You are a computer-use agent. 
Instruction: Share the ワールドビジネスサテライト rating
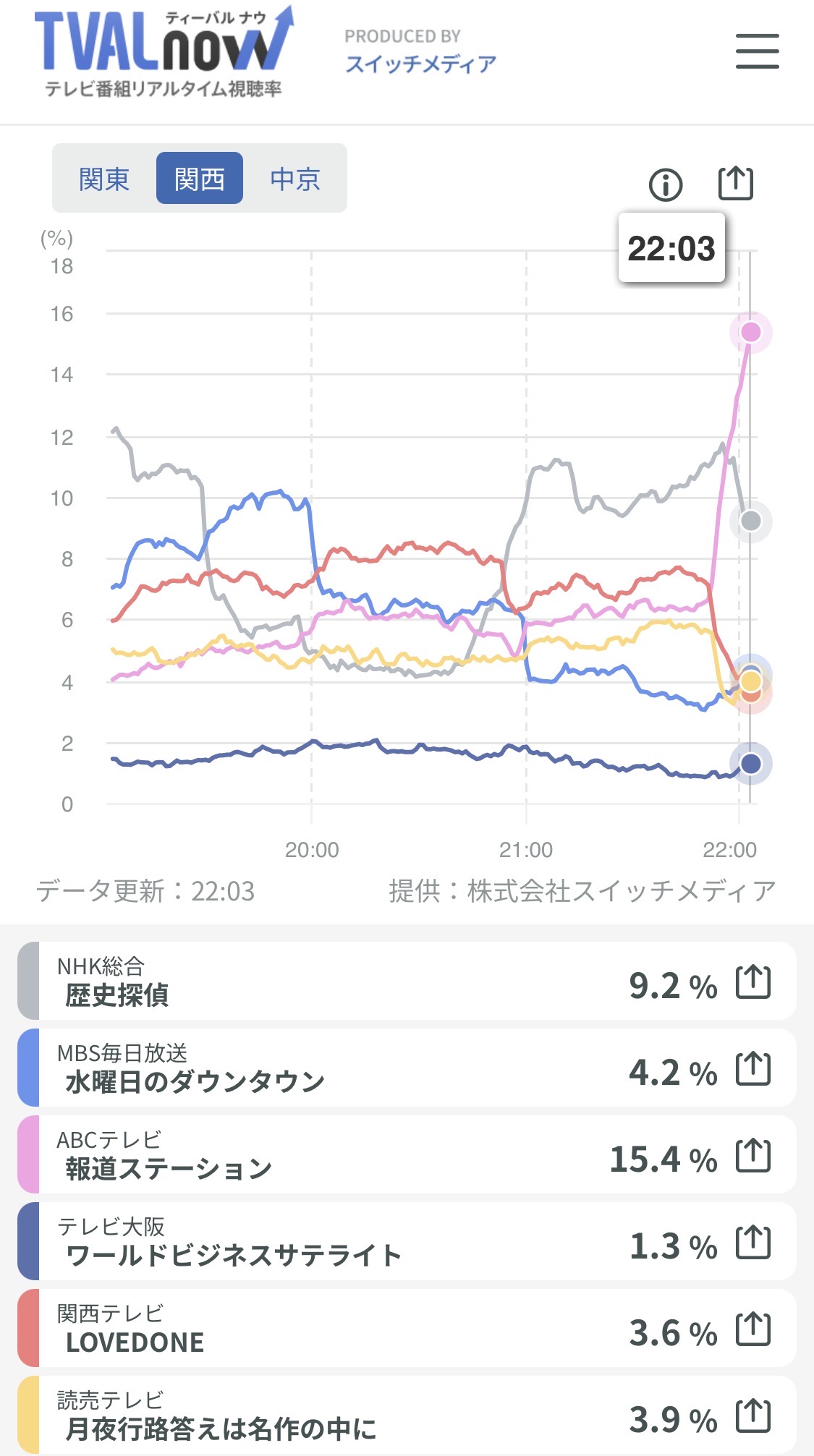(752, 1243)
